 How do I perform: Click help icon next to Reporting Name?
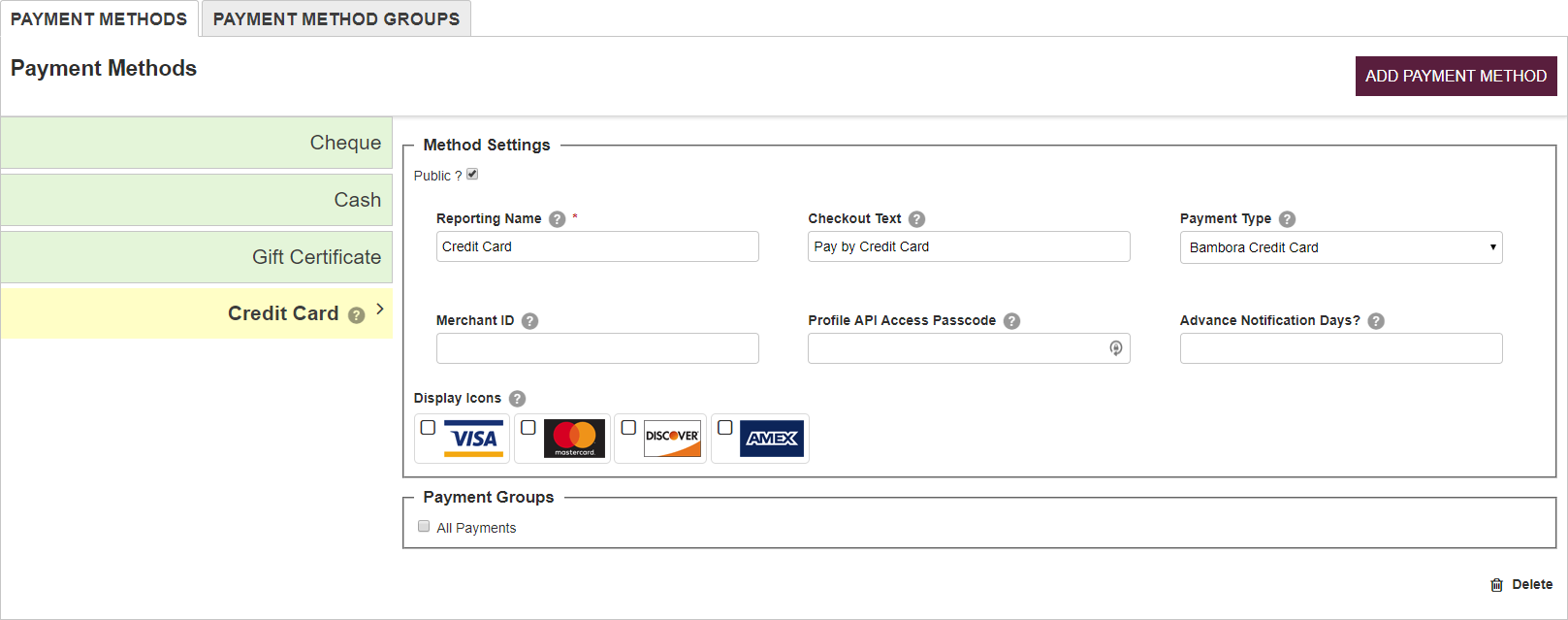click(557, 219)
